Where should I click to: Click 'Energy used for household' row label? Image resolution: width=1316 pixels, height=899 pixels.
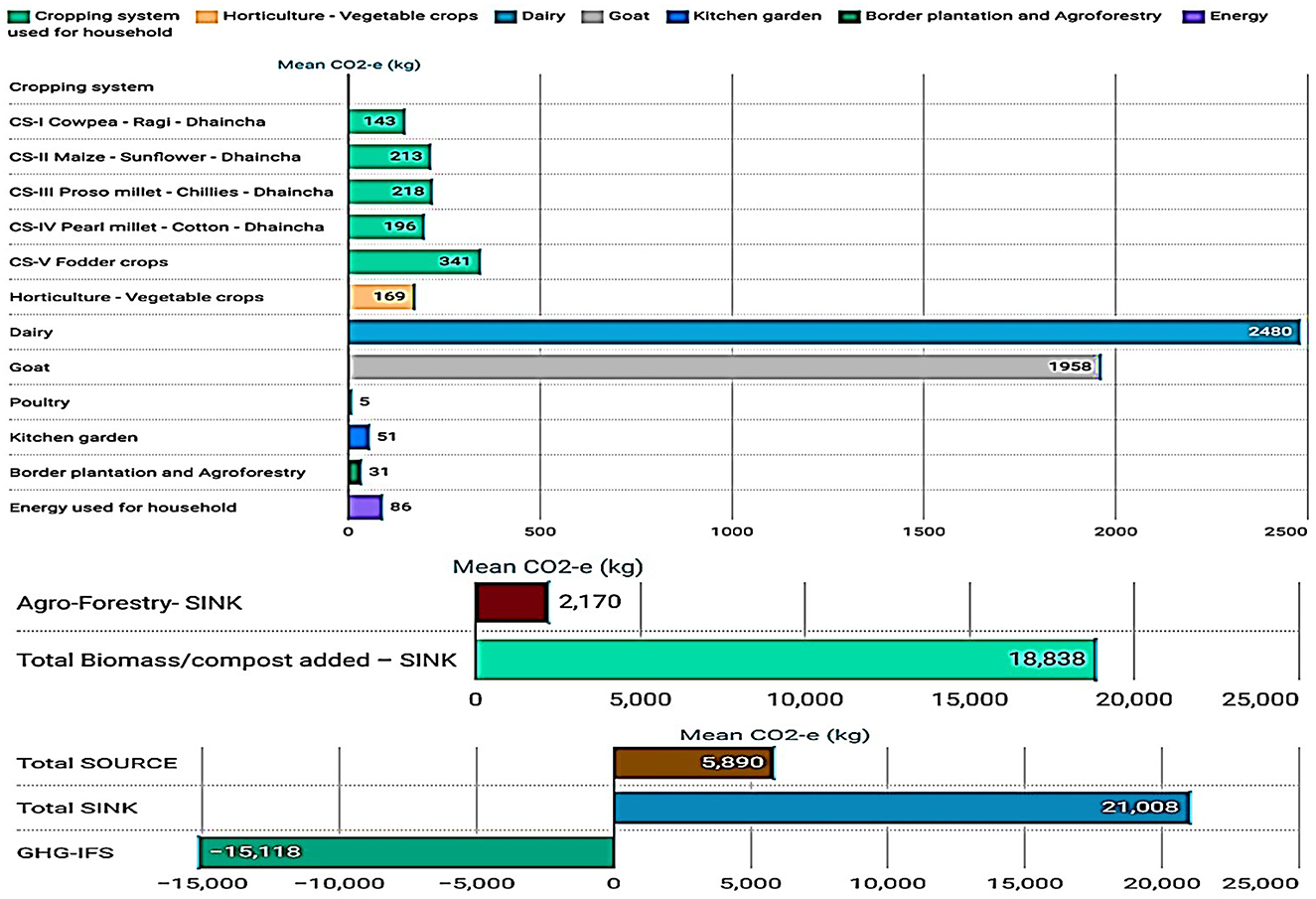[x=123, y=507]
